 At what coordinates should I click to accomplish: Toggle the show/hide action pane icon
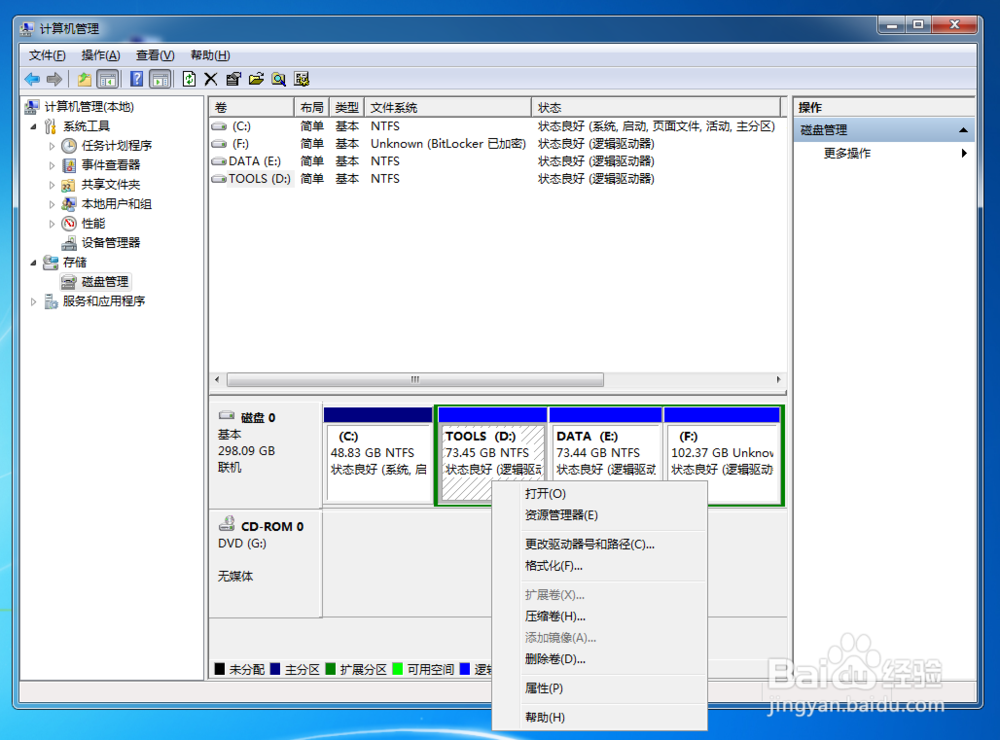(x=160, y=79)
